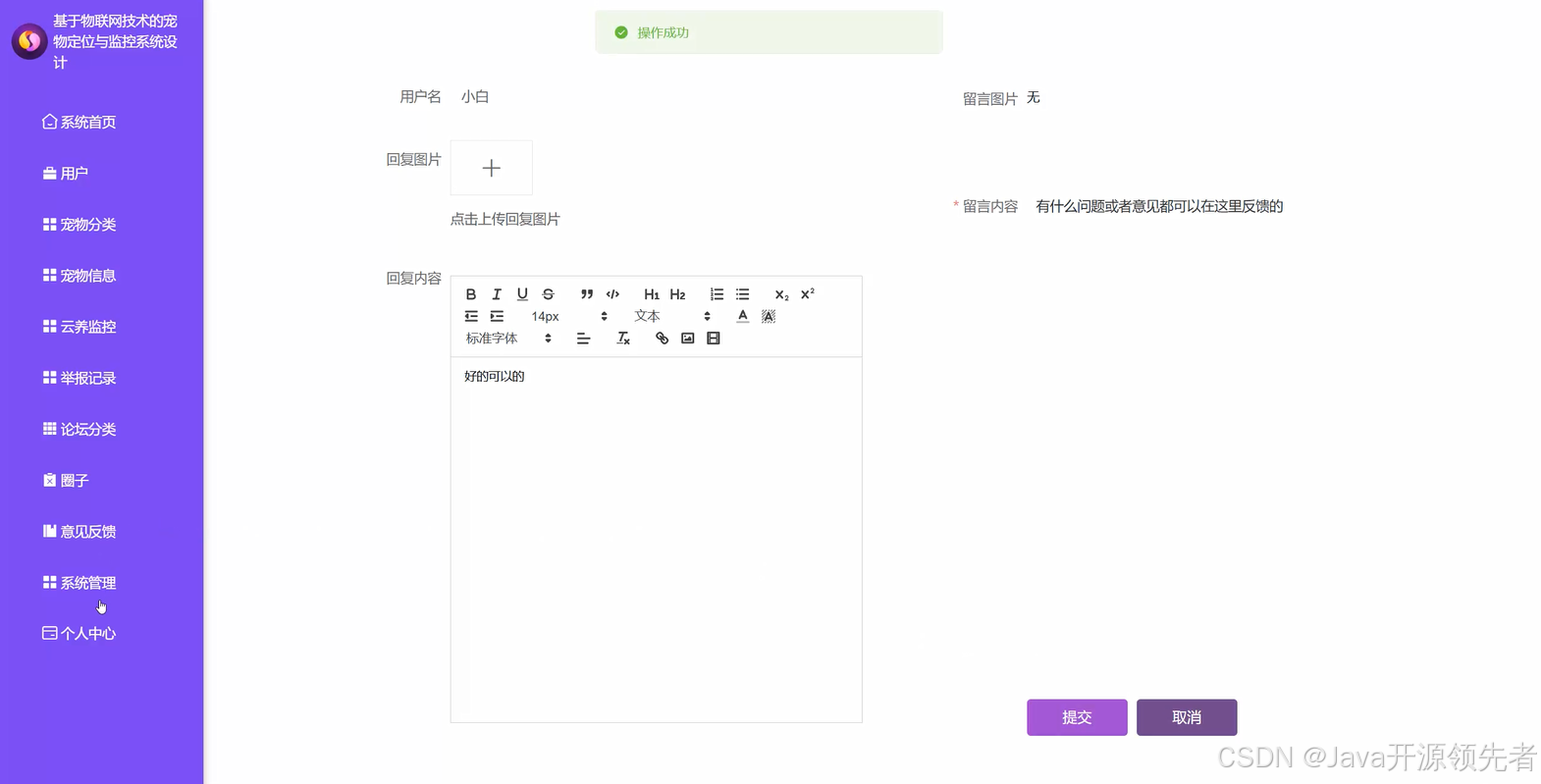Decrease paragraph indent
This screenshot has width=1541, height=784.
(x=471, y=316)
